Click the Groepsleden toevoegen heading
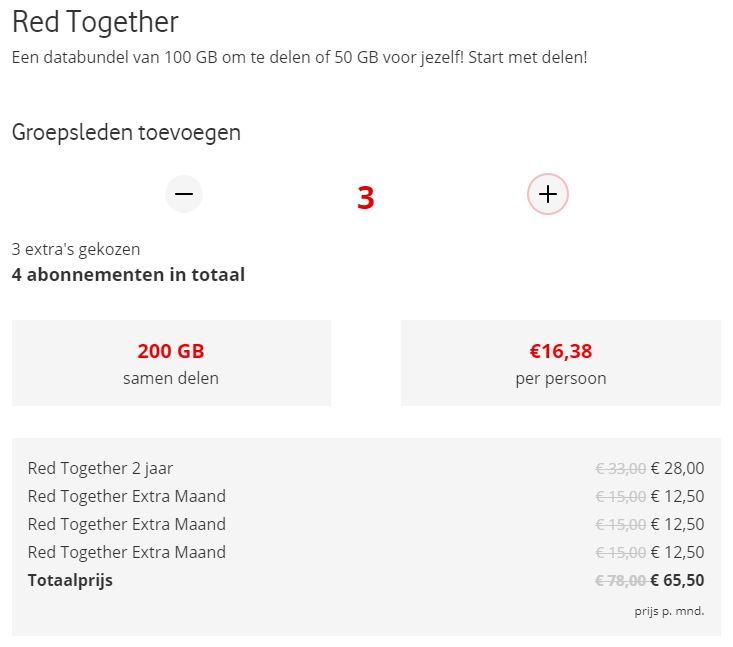The image size is (733, 647). [x=126, y=132]
